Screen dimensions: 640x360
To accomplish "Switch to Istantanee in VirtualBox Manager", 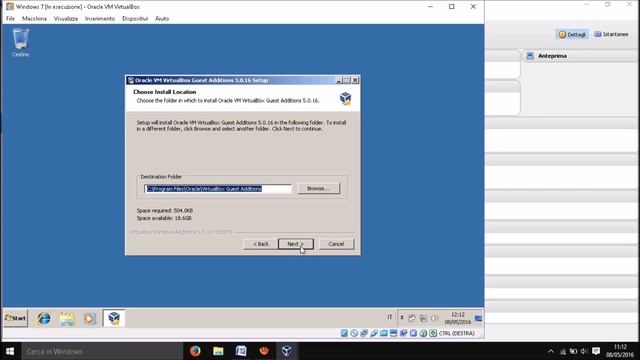I will (x=611, y=34).
